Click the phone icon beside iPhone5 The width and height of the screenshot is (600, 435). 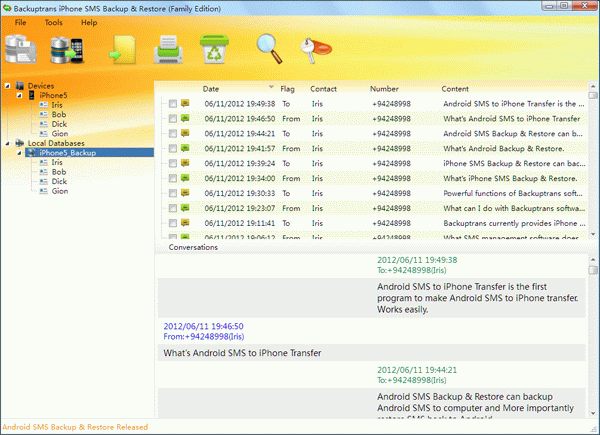coord(32,95)
